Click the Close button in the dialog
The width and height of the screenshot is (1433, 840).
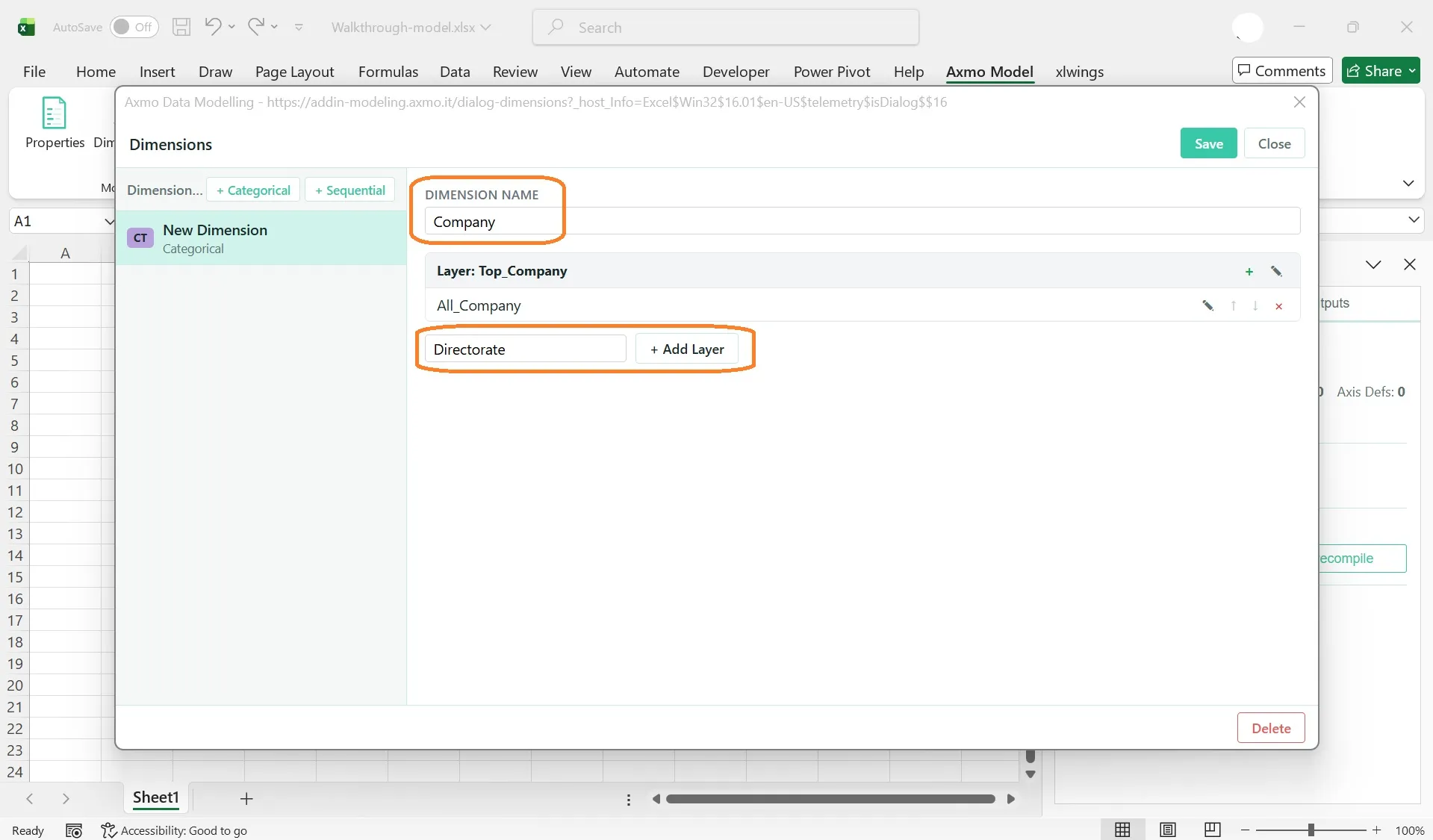coord(1274,143)
